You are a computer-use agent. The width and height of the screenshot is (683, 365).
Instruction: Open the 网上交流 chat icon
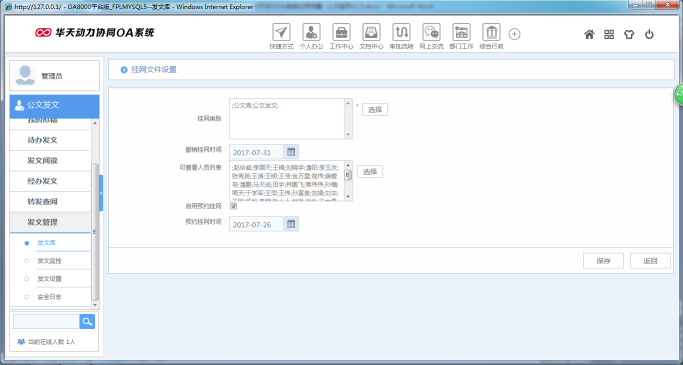tap(431, 32)
